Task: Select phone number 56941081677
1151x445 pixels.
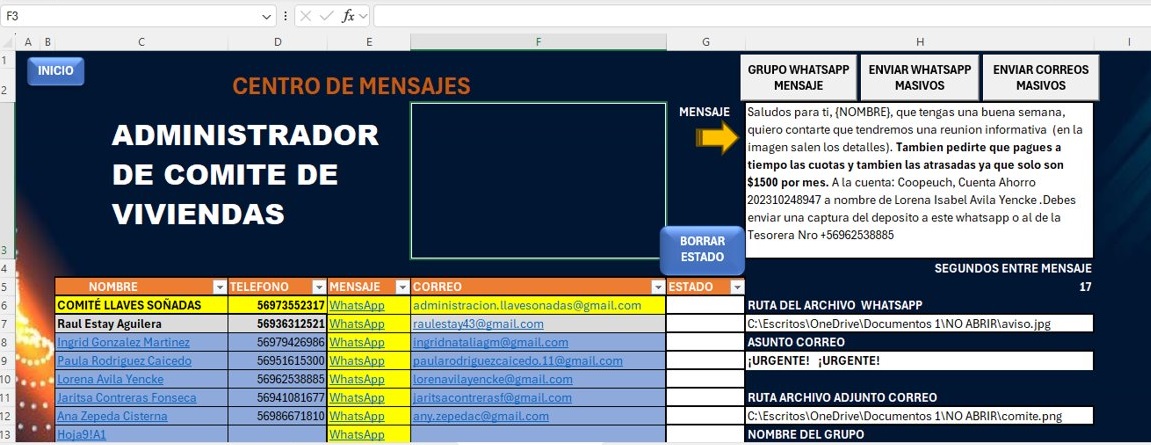Action: click(277, 397)
